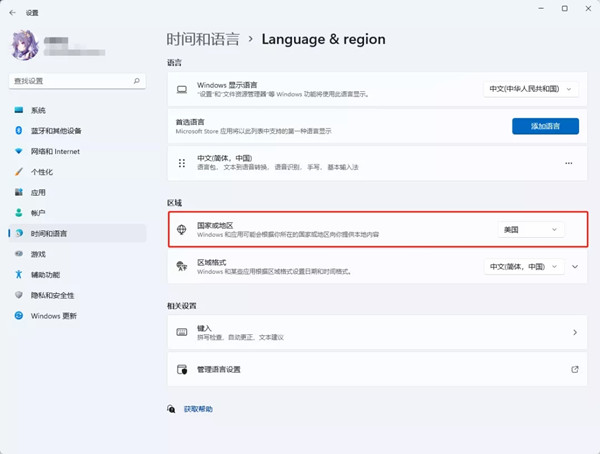Open 管理语言设置 row
600x454 pixels.
pyautogui.click(x=377, y=369)
